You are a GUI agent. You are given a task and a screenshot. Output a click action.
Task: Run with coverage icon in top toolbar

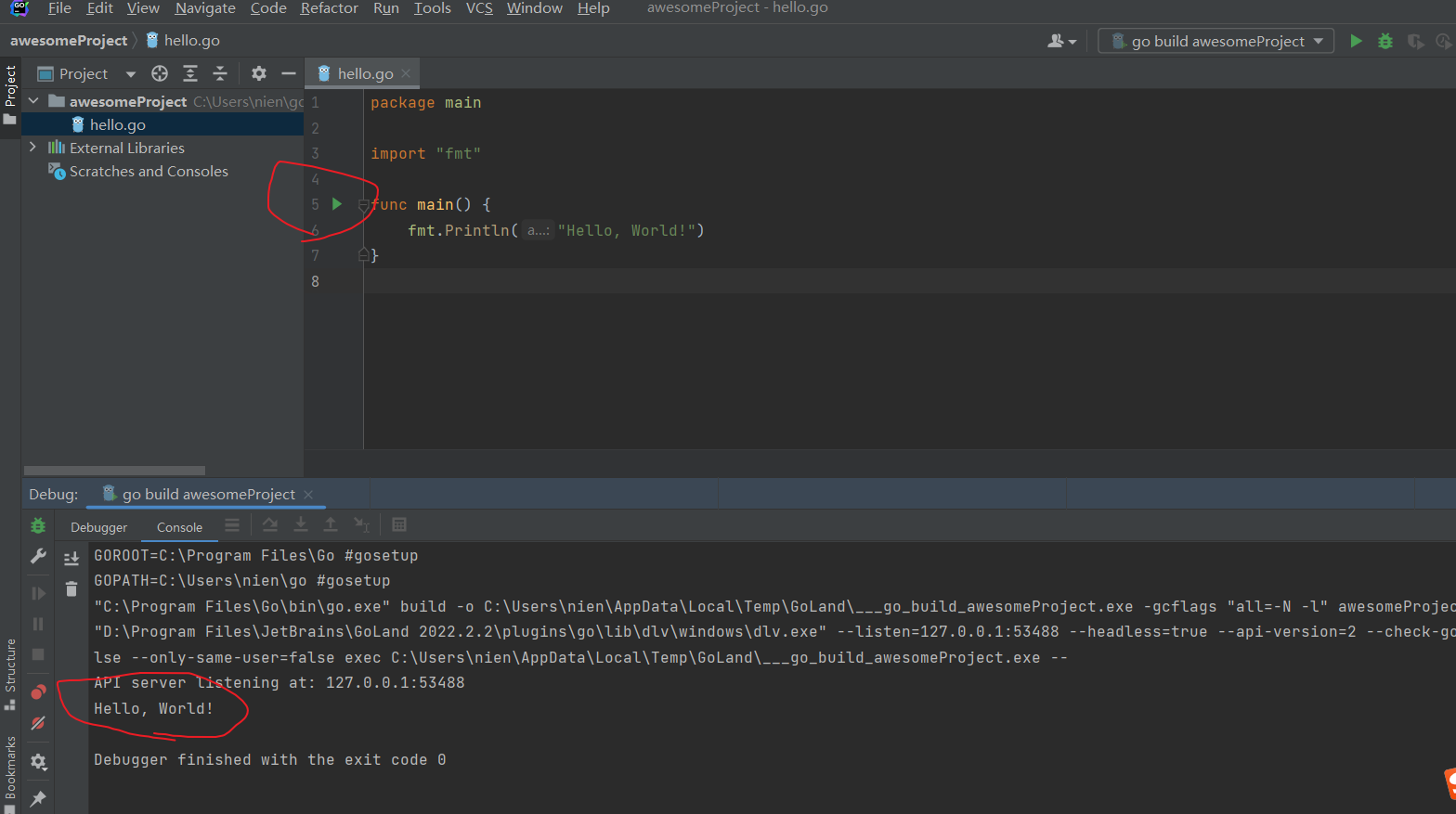point(1415,41)
